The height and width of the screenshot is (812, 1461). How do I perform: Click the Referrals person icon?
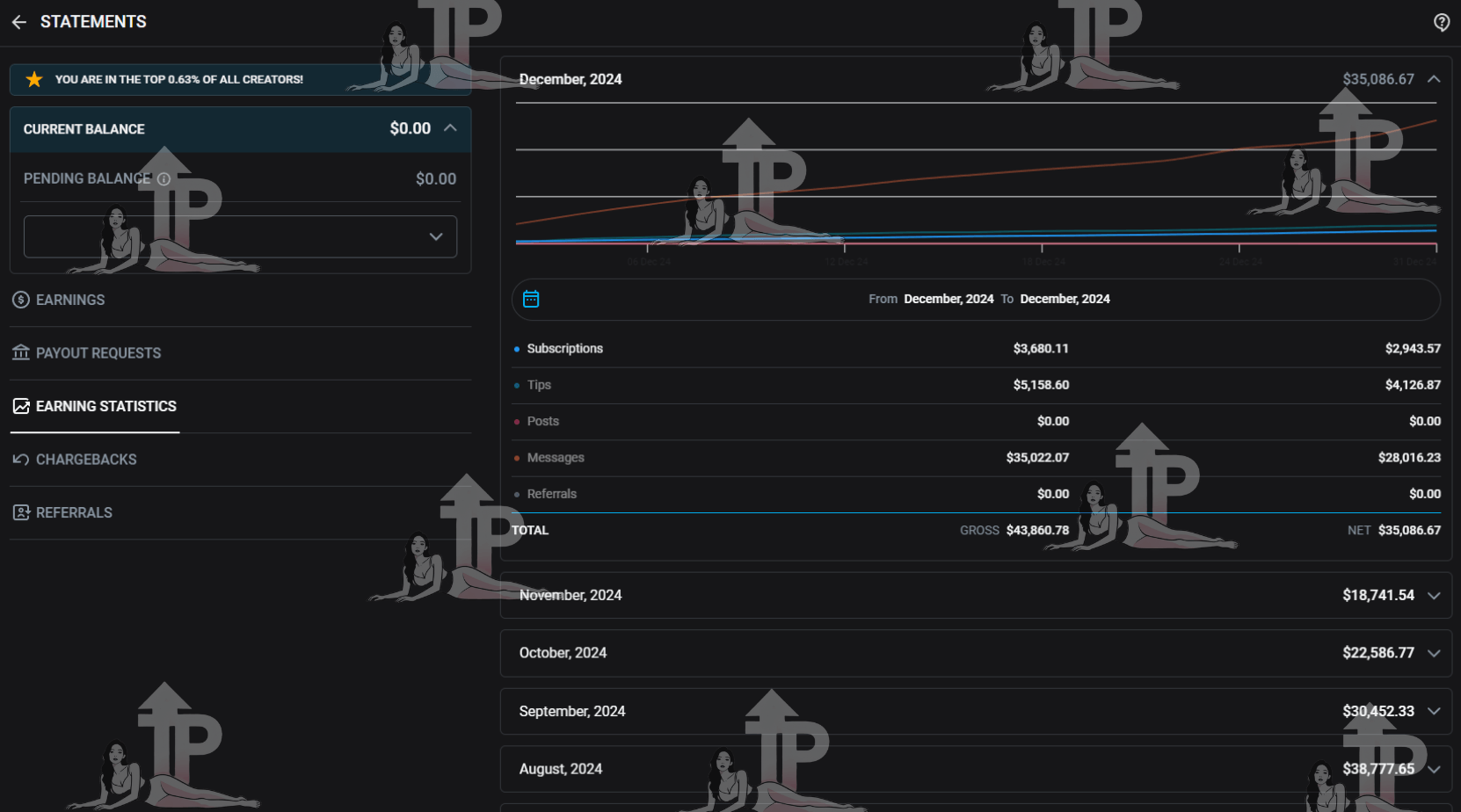(21, 513)
